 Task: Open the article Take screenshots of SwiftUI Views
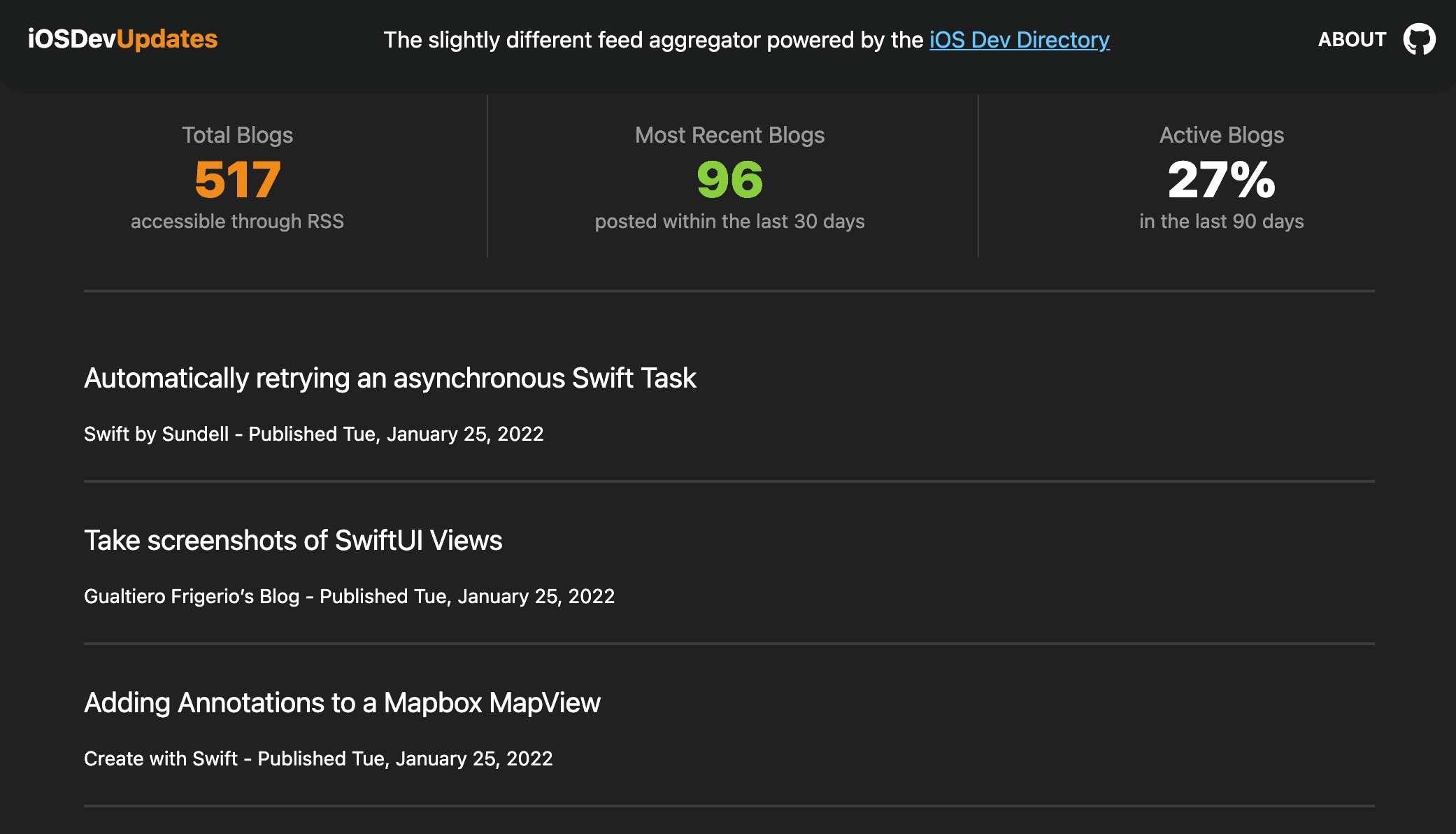pyautogui.click(x=293, y=540)
